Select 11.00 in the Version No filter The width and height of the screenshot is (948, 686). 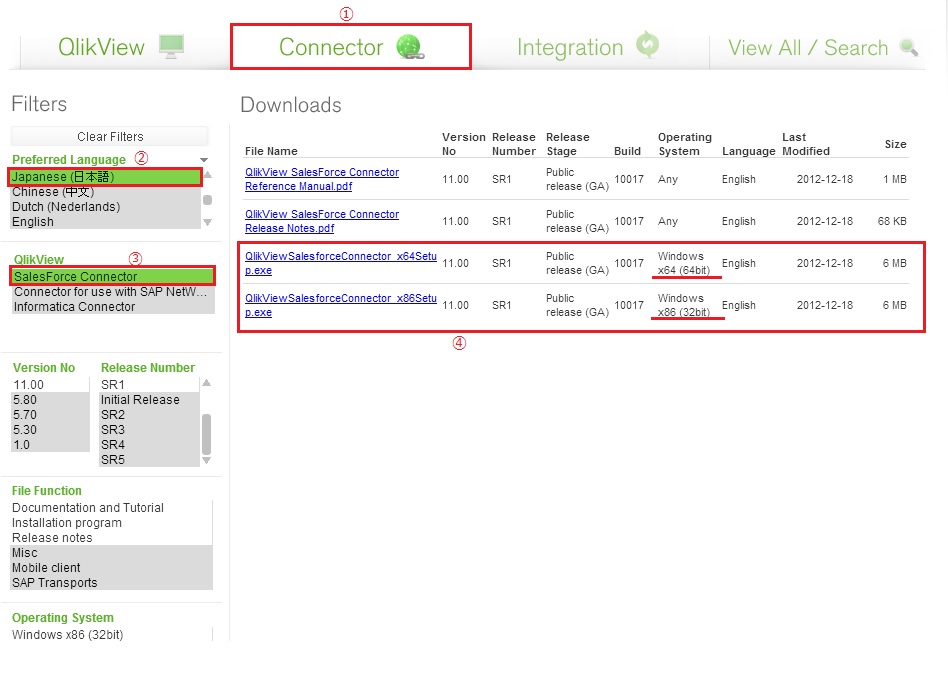51,384
